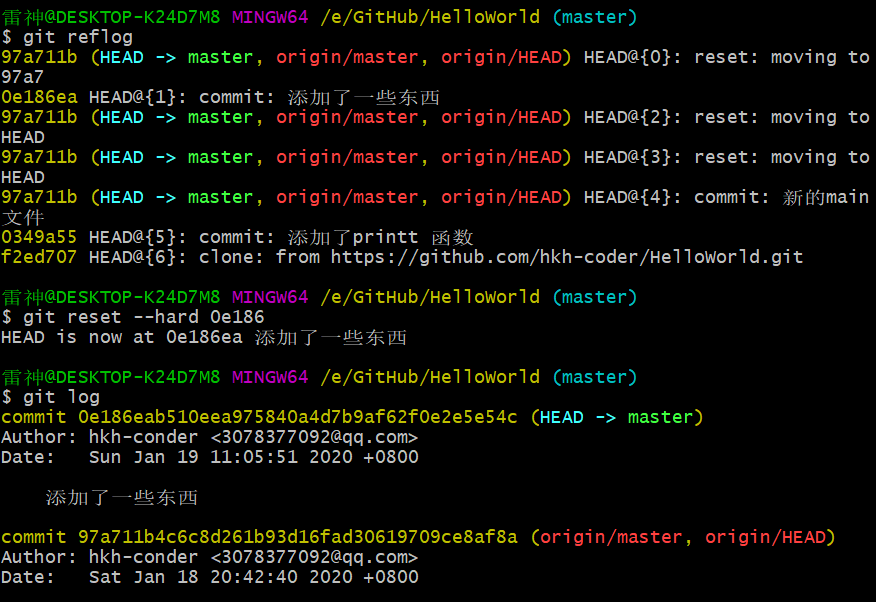Click the HEAD@{2} reflog entry label

pyautogui.click(x=632, y=117)
